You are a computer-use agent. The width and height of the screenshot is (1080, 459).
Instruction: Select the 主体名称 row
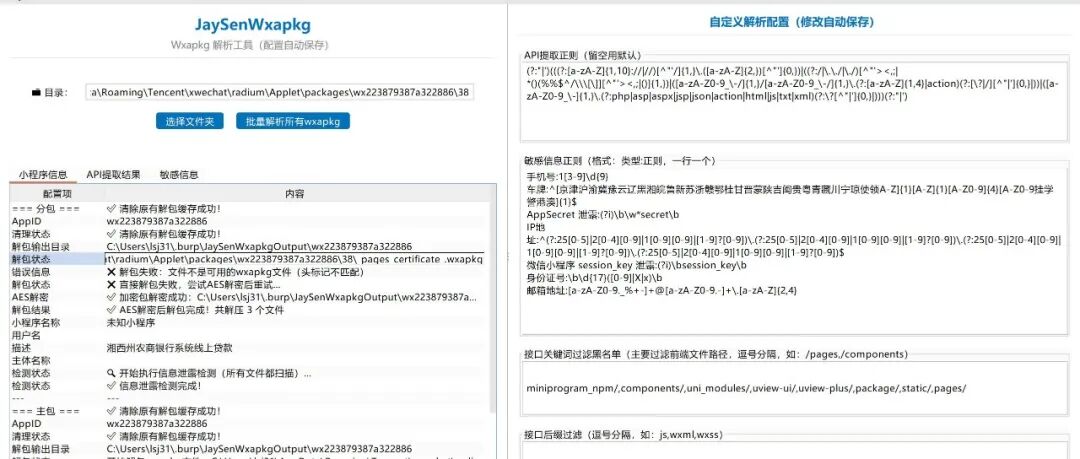[248, 360]
